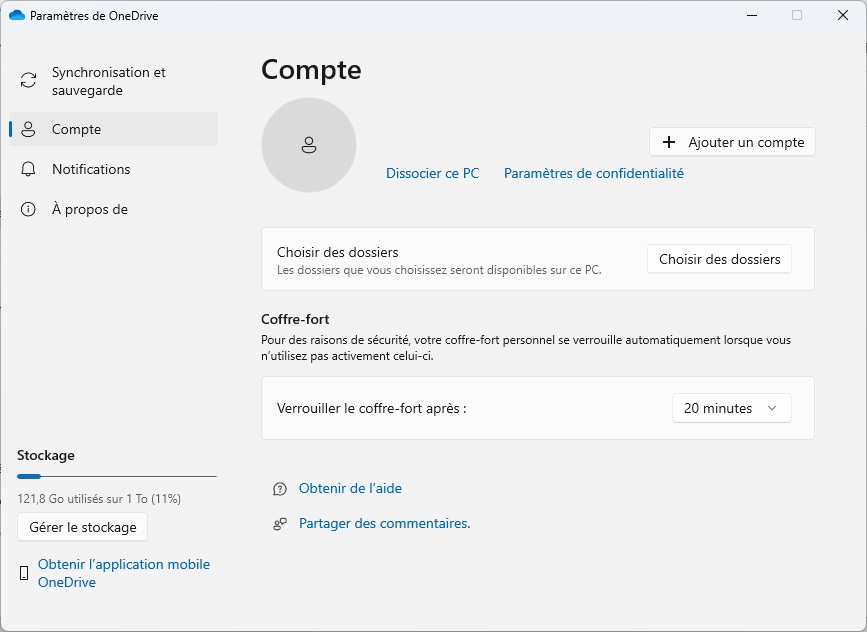
Task: Select the Compte tab in sidebar
Action: click(113, 129)
